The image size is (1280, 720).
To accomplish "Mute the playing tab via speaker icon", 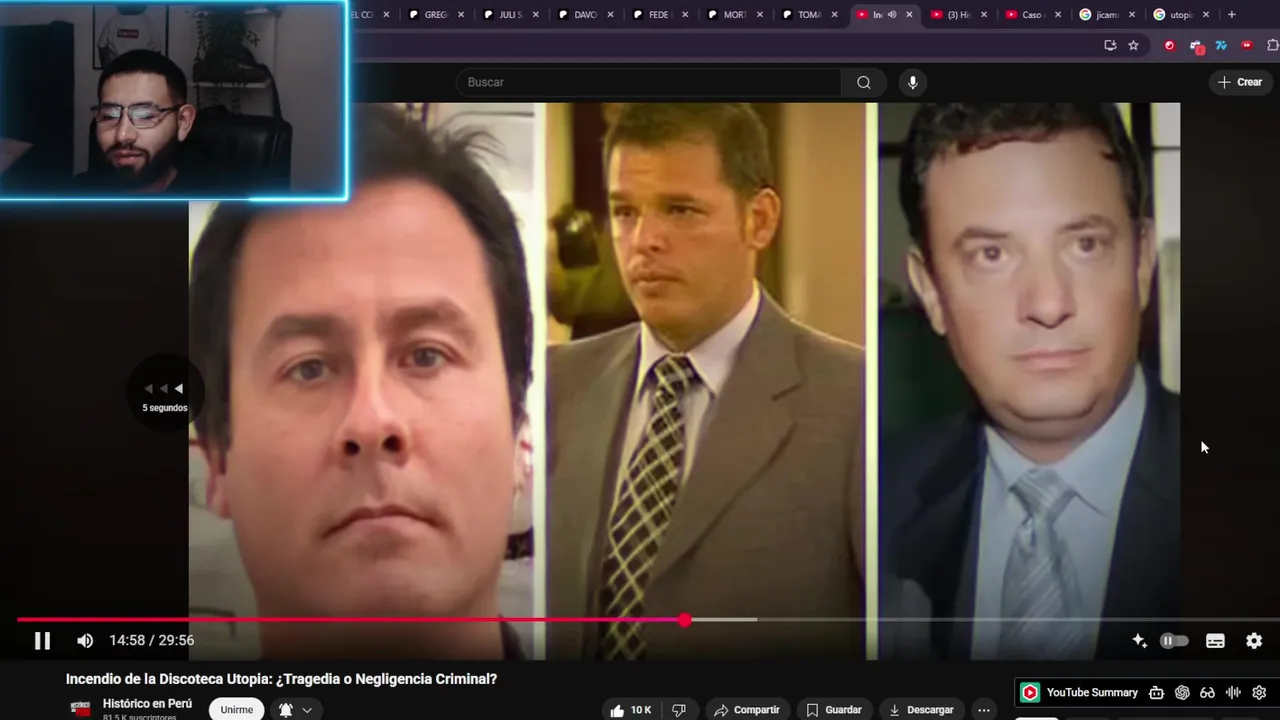I will coord(892,15).
